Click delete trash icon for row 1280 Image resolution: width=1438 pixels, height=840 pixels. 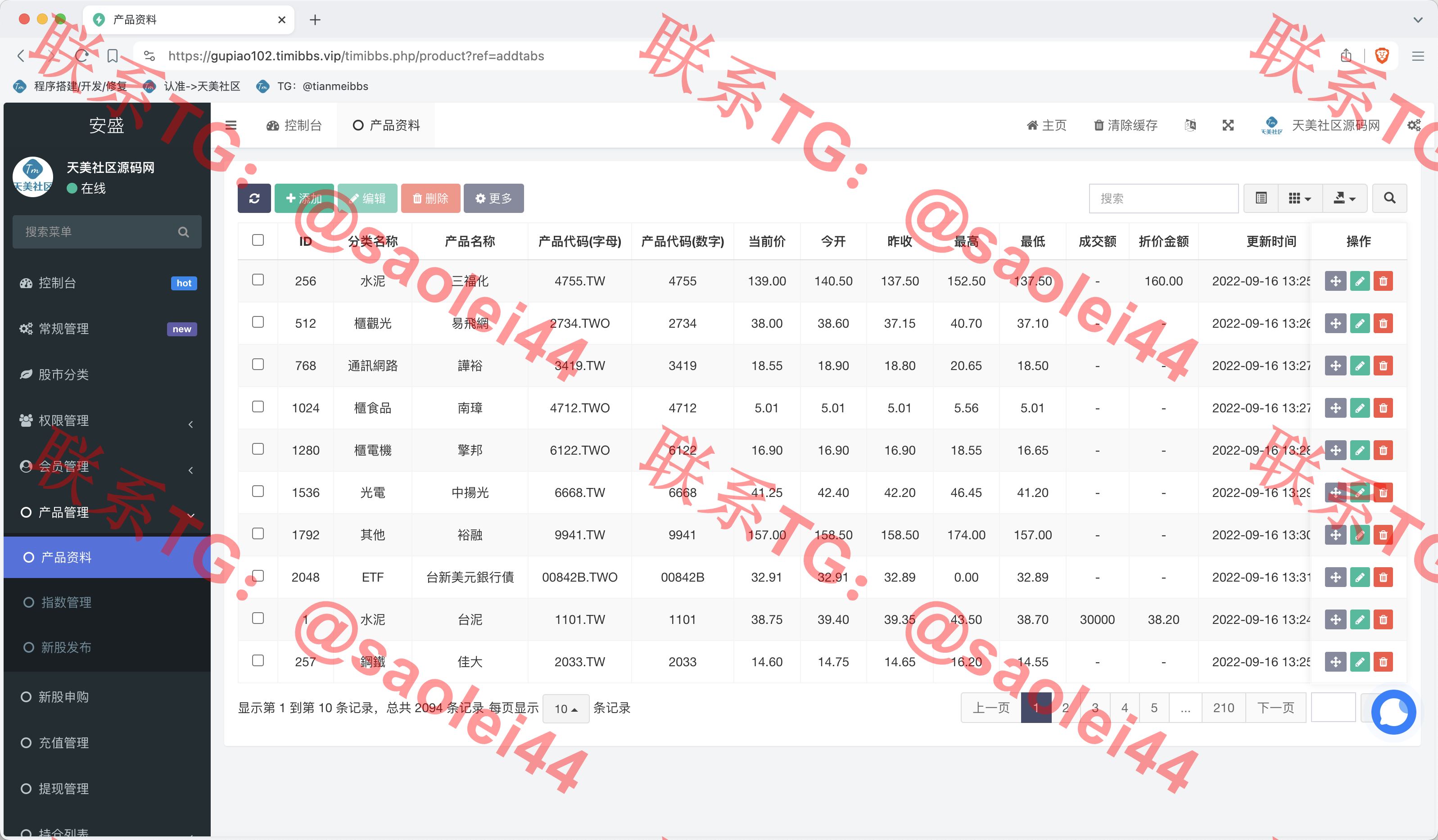tap(1383, 450)
